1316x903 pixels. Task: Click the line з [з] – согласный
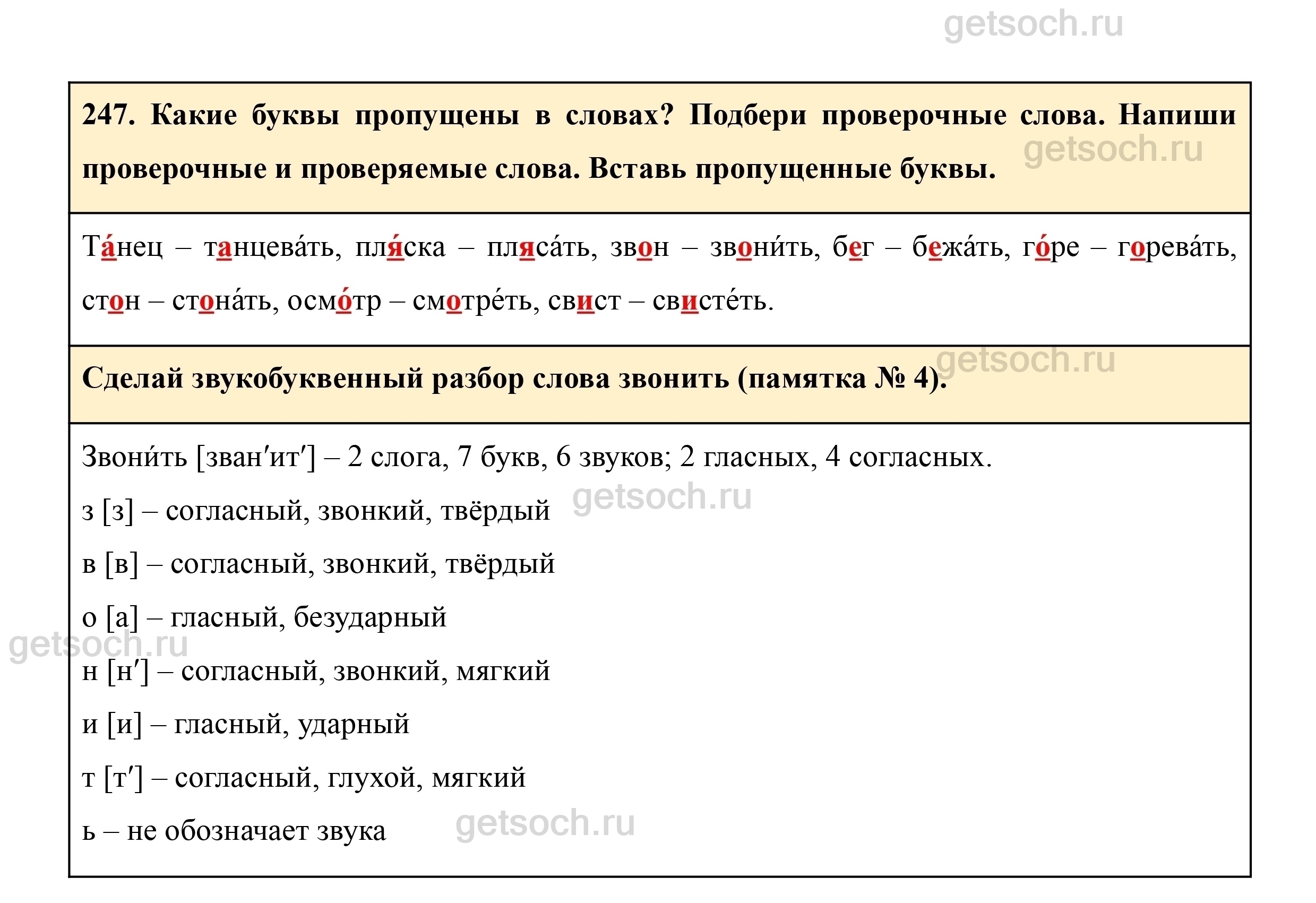click(315, 511)
